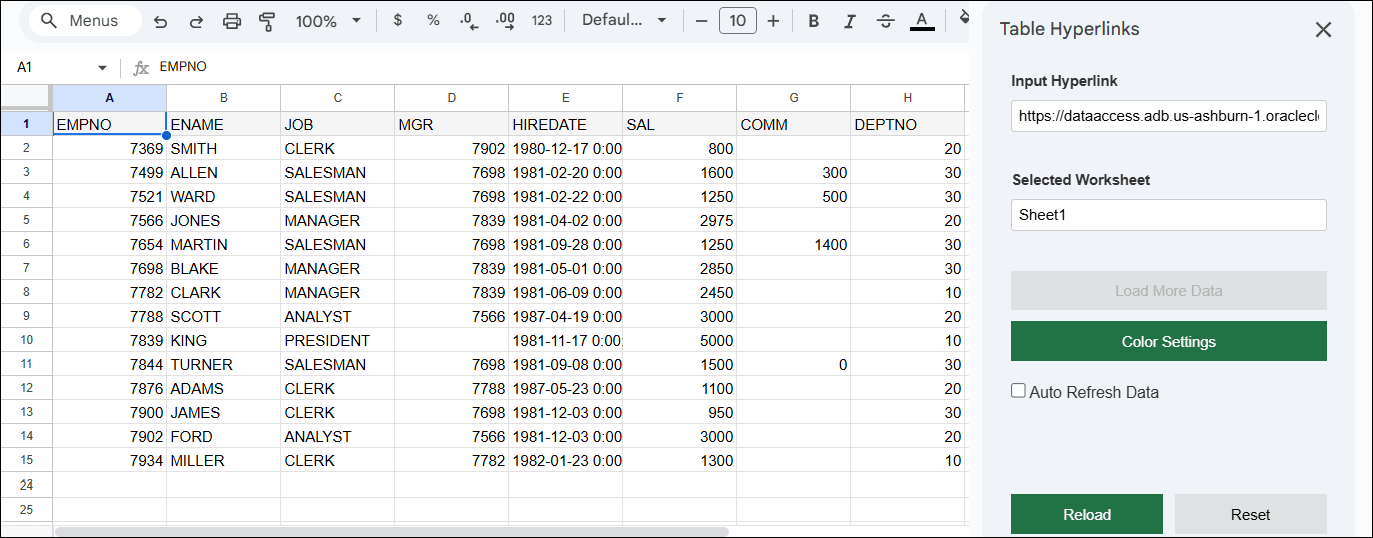This screenshot has width=1373, height=538.
Task: Open the Name box A1 dropdown
Action: [x=102, y=68]
